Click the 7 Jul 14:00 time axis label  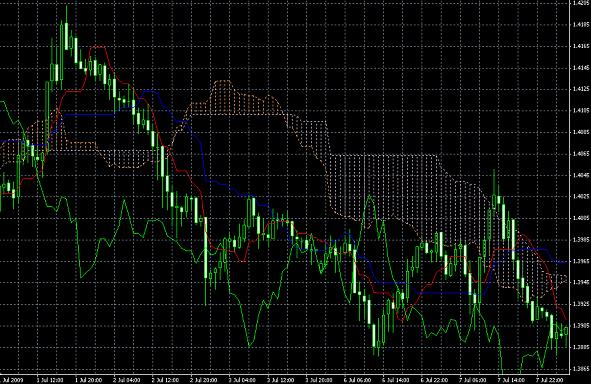tap(512, 380)
